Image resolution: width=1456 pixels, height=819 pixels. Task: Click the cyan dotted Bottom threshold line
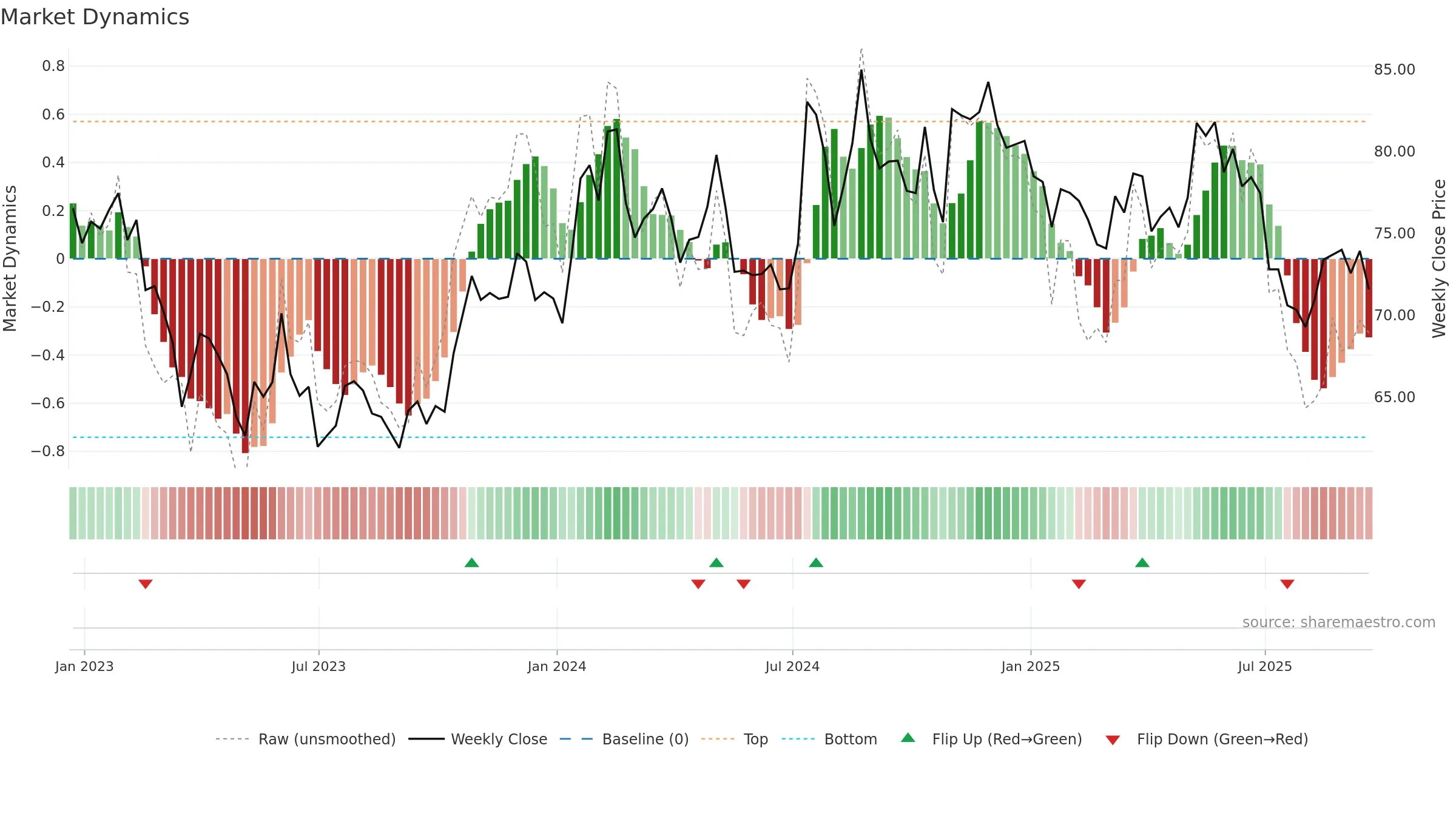pos(719,437)
